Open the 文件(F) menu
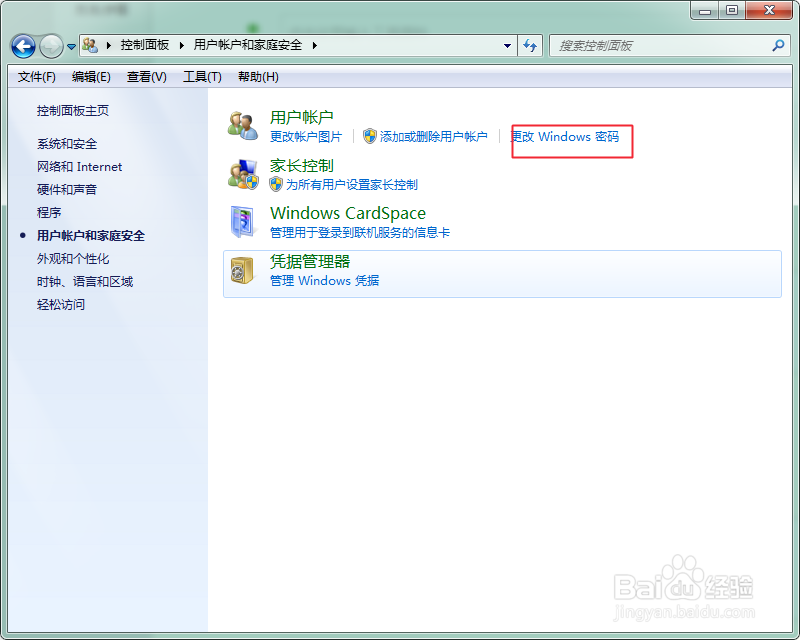The width and height of the screenshot is (800, 640). coord(36,77)
